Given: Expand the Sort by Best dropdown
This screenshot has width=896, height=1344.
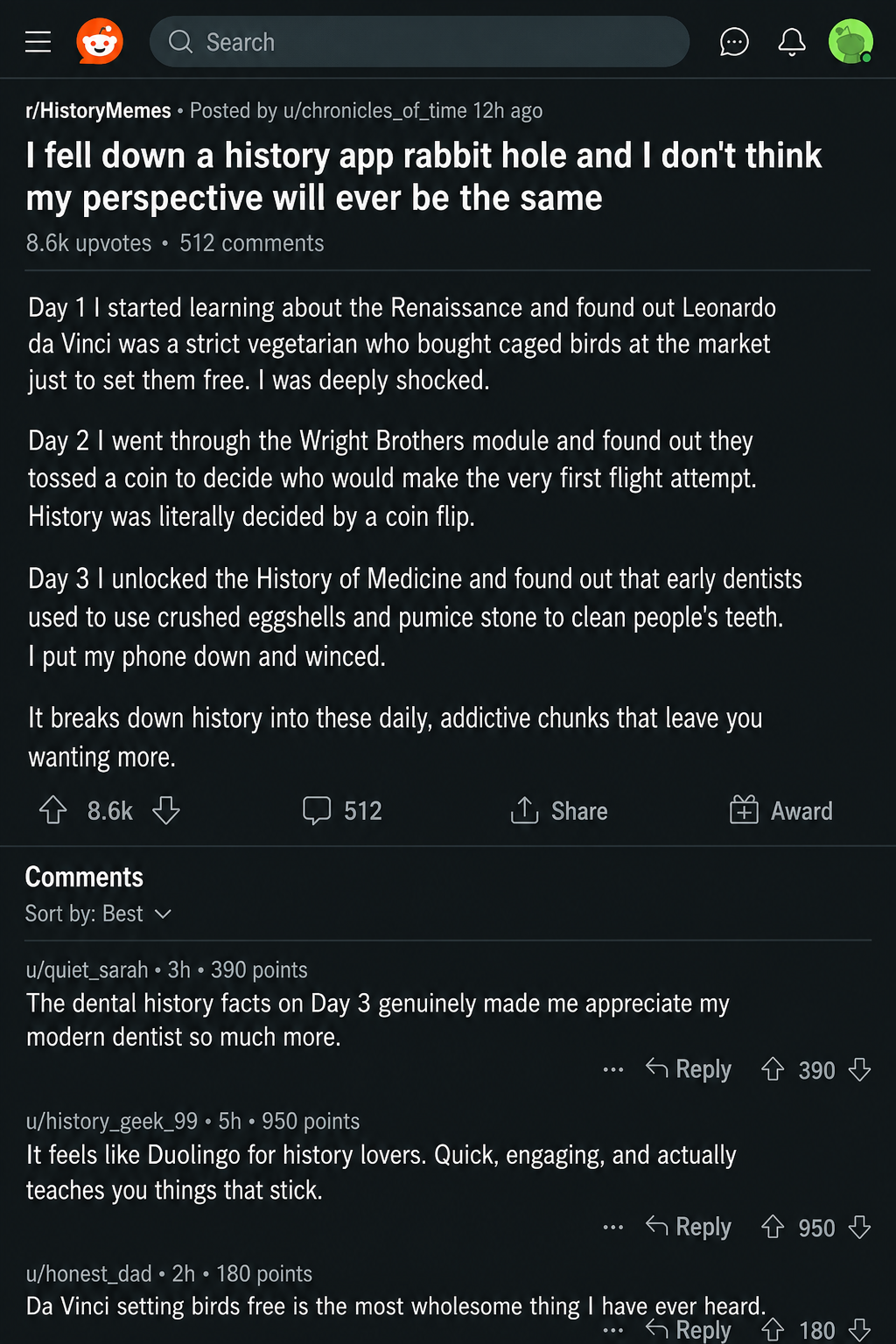Looking at the screenshot, I should coord(98,913).
